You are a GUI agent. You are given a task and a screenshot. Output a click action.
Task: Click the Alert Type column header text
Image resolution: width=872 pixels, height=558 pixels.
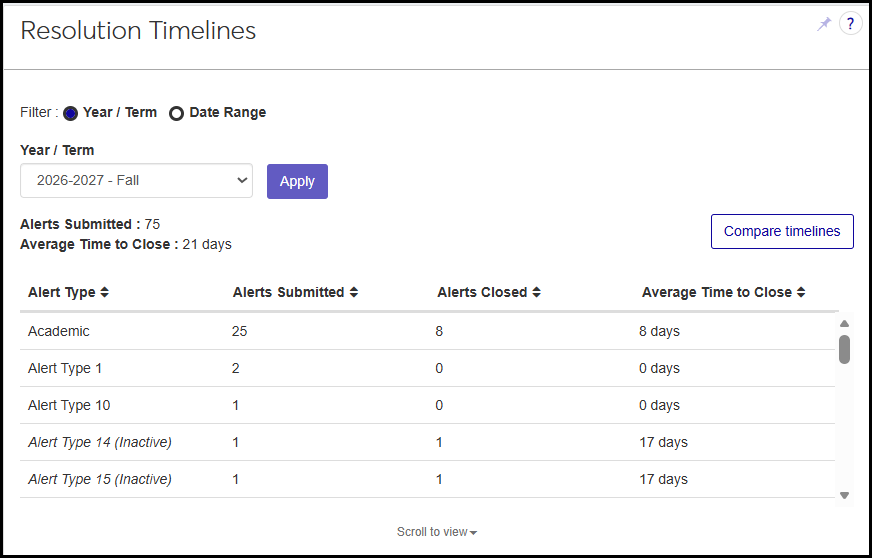pos(62,292)
